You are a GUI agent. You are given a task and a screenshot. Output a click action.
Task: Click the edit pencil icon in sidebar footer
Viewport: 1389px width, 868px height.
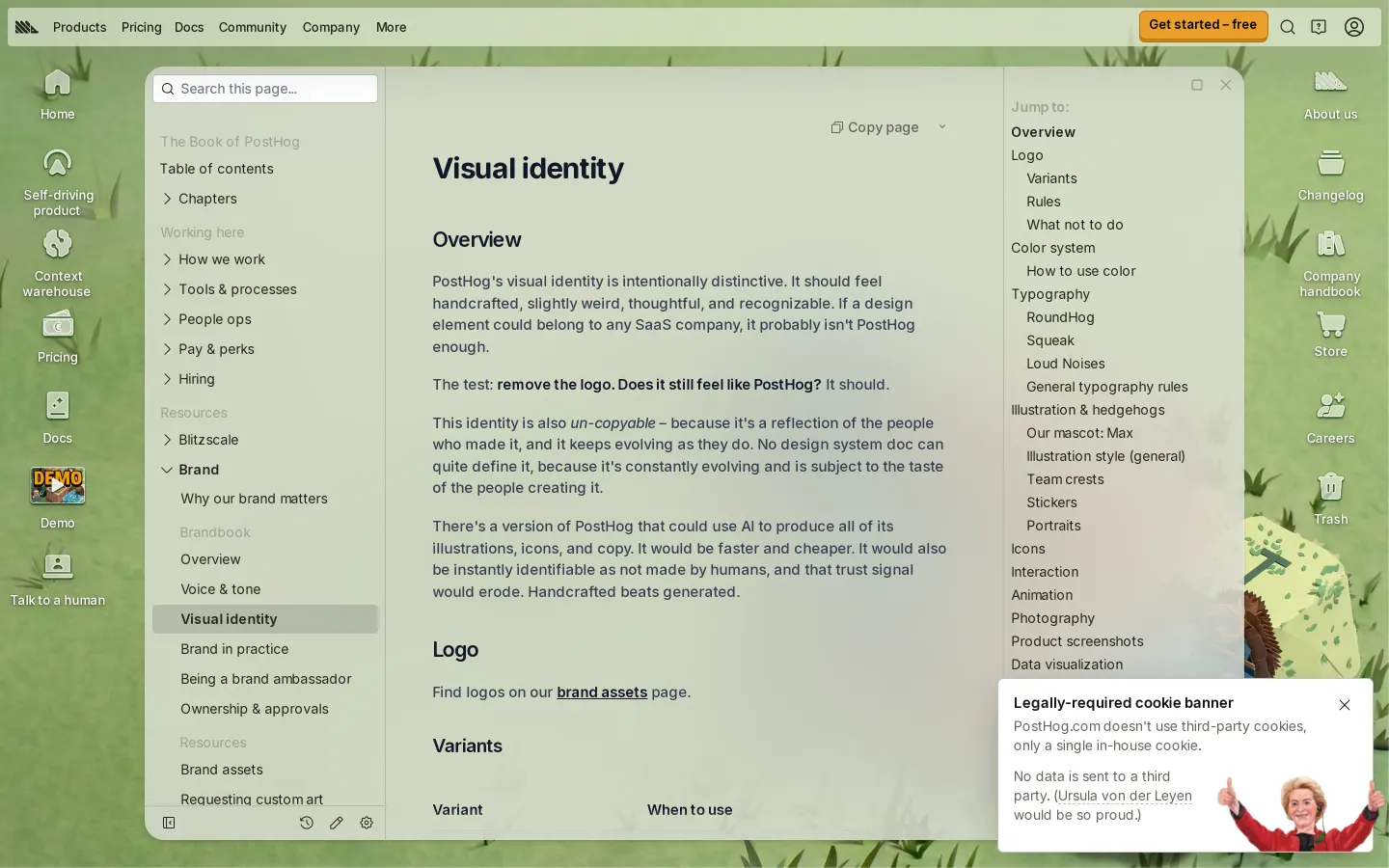point(337,823)
